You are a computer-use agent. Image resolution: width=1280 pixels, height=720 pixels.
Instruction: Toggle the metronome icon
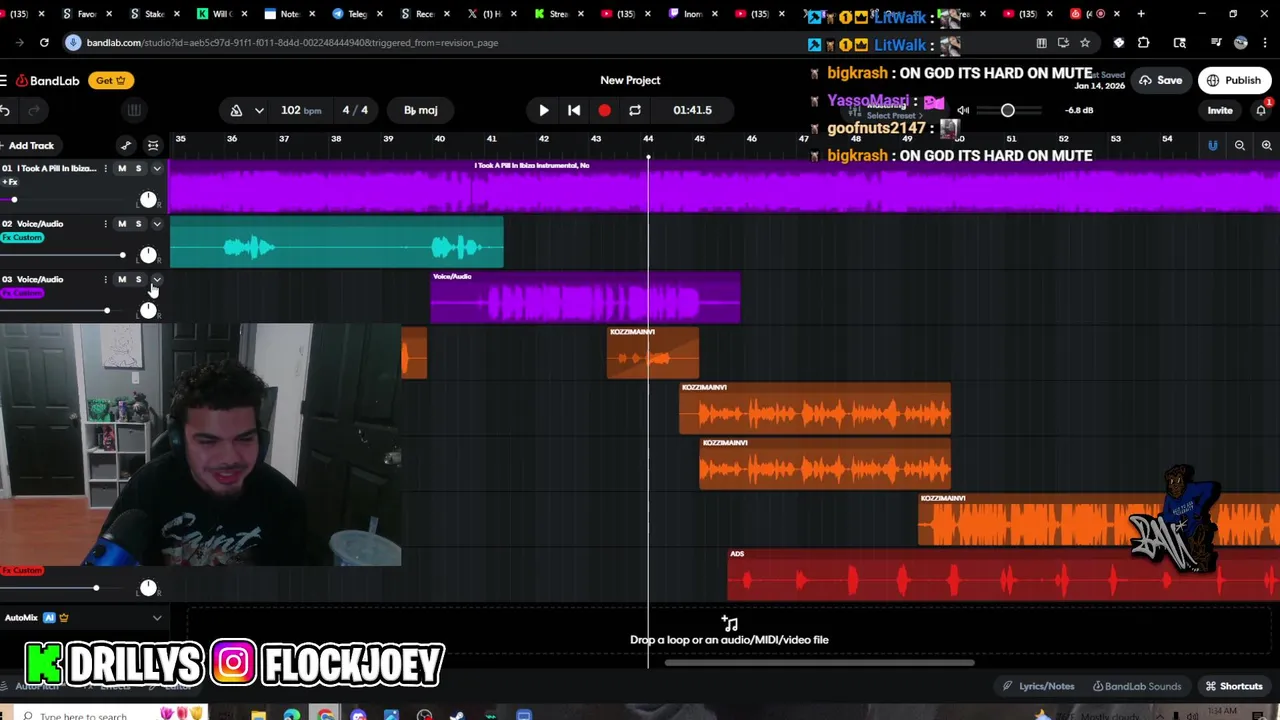[x=236, y=110]
